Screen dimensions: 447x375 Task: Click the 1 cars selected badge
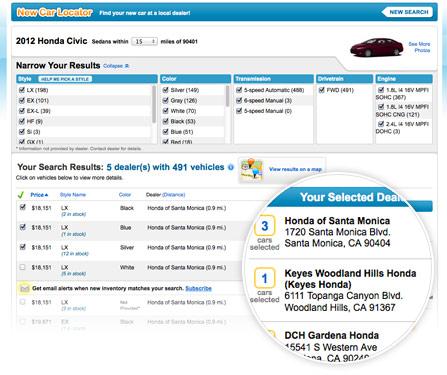(265, 278)
